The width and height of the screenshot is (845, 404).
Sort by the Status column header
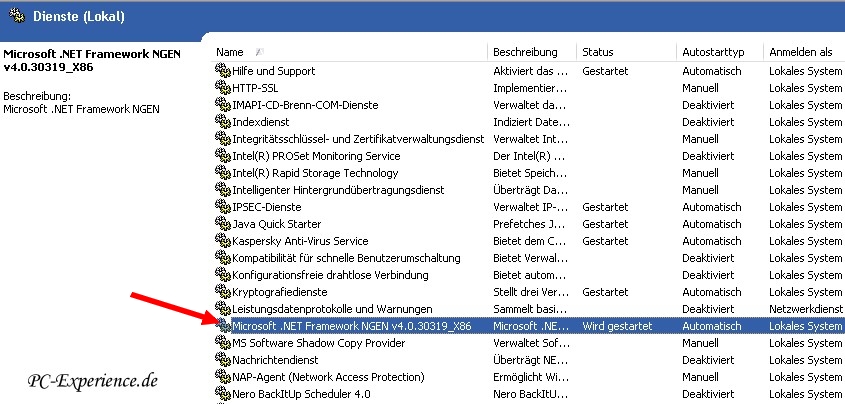[x=598, y=52]
